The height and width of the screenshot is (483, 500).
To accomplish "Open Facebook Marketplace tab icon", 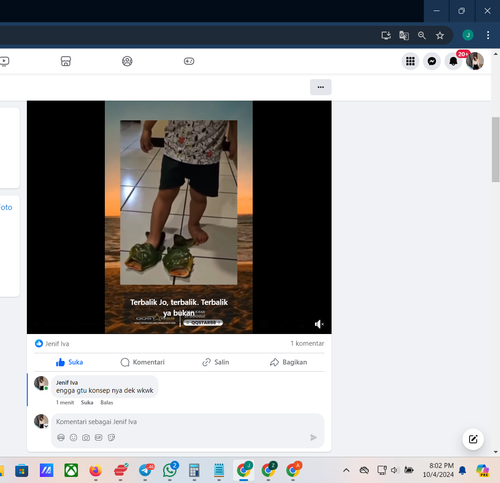I will pos(66,61).
